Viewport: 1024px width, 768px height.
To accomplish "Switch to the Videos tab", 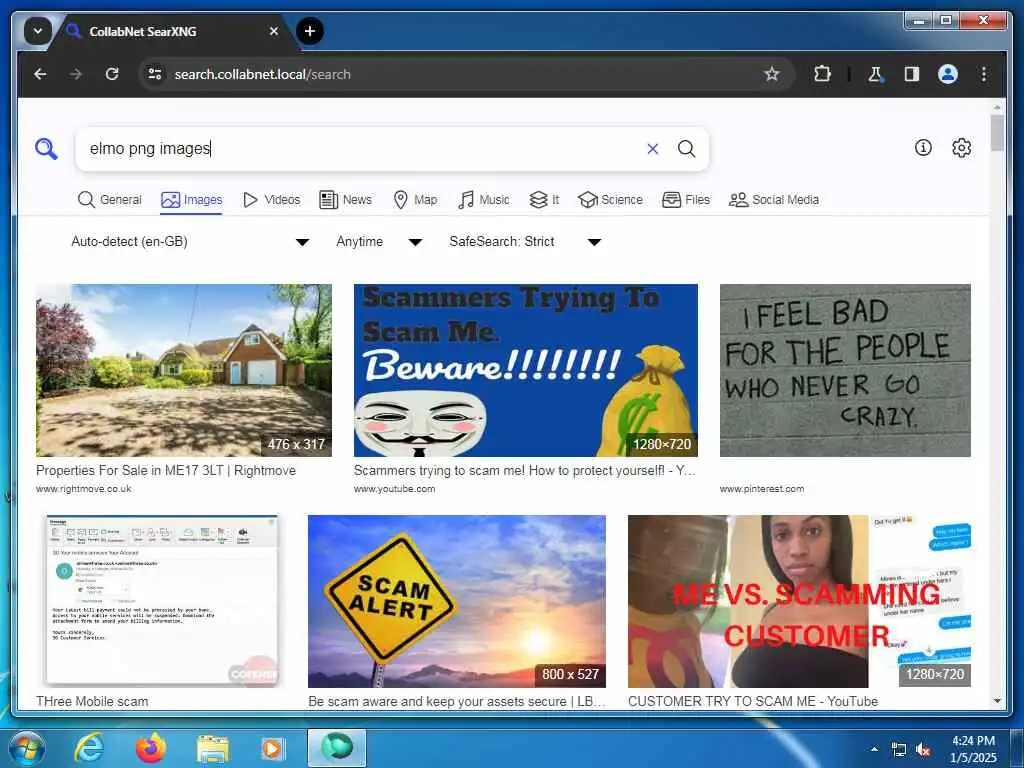I will [272, 200].
